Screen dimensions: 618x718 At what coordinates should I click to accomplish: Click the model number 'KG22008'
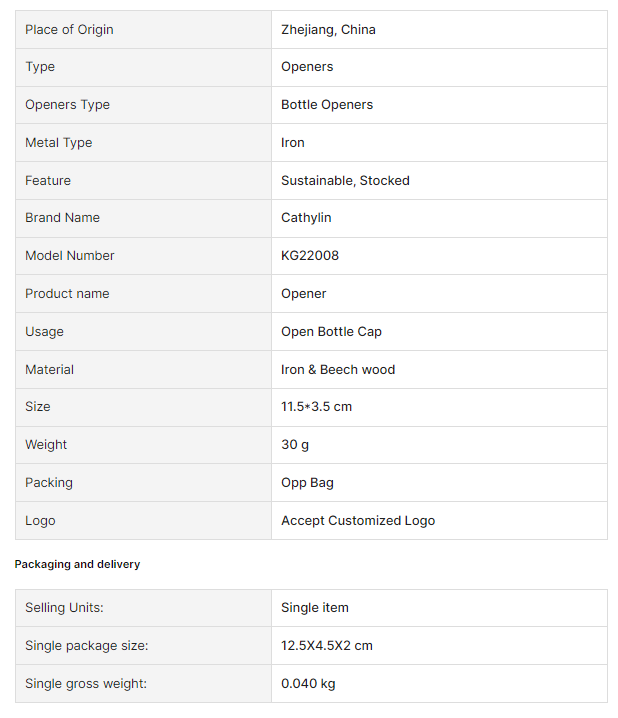pos(310,256)
